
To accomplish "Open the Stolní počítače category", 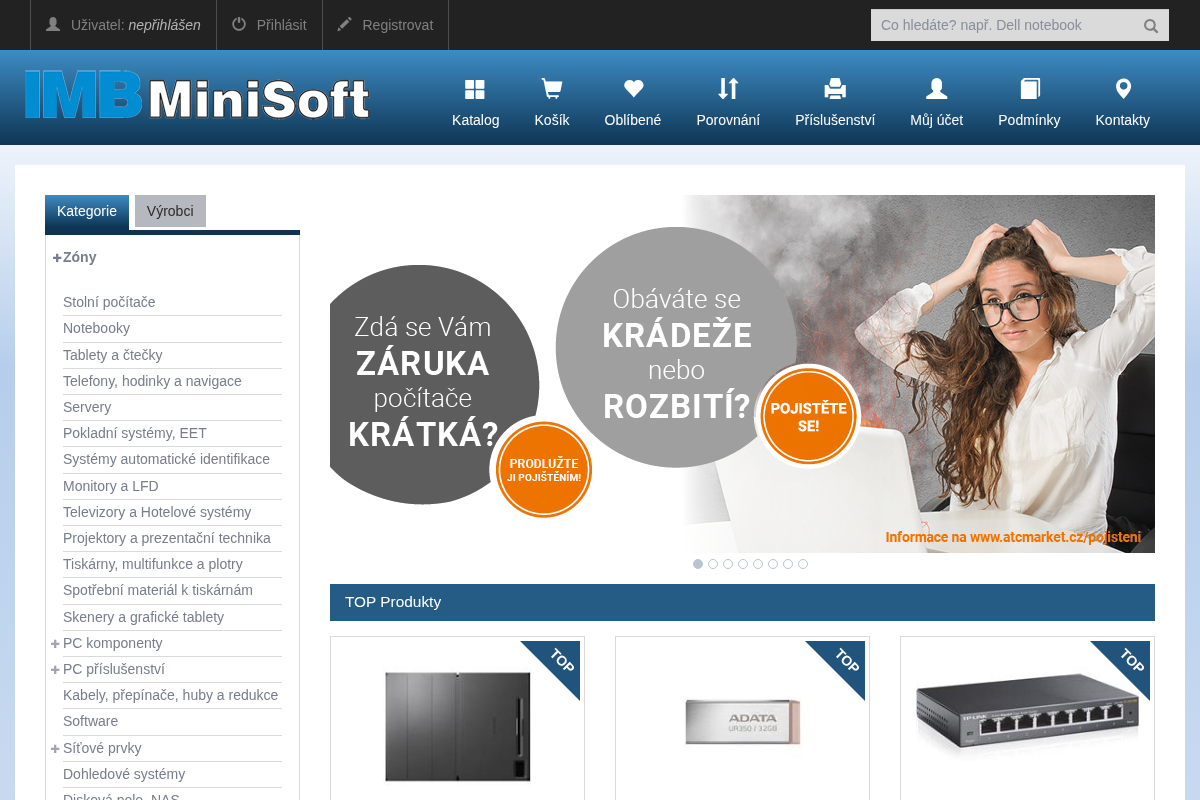I will coord(109,302).
